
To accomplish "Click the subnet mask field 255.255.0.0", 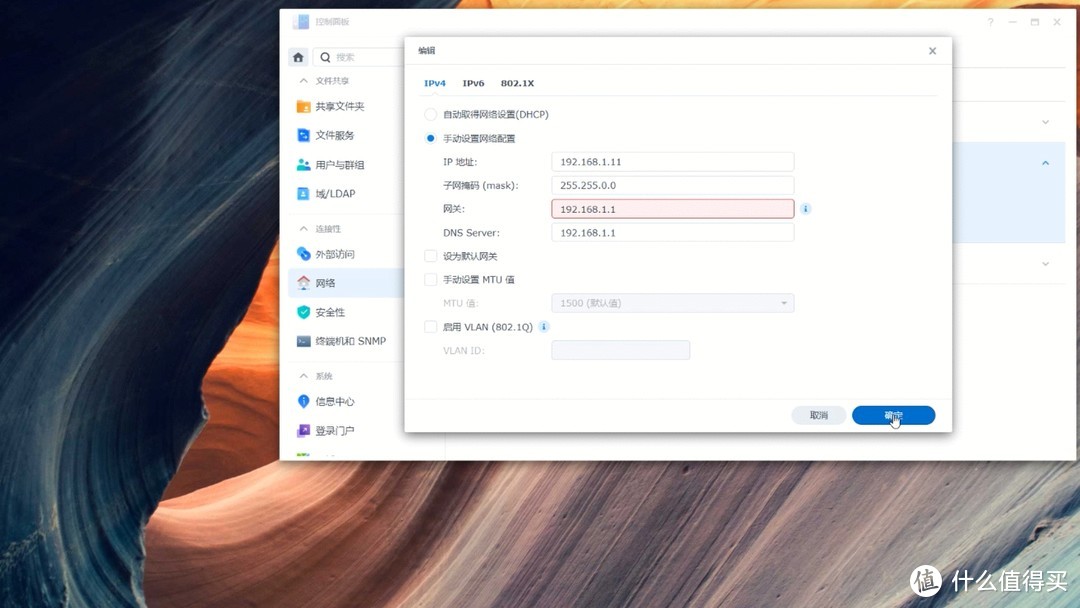I will (672, 185).
